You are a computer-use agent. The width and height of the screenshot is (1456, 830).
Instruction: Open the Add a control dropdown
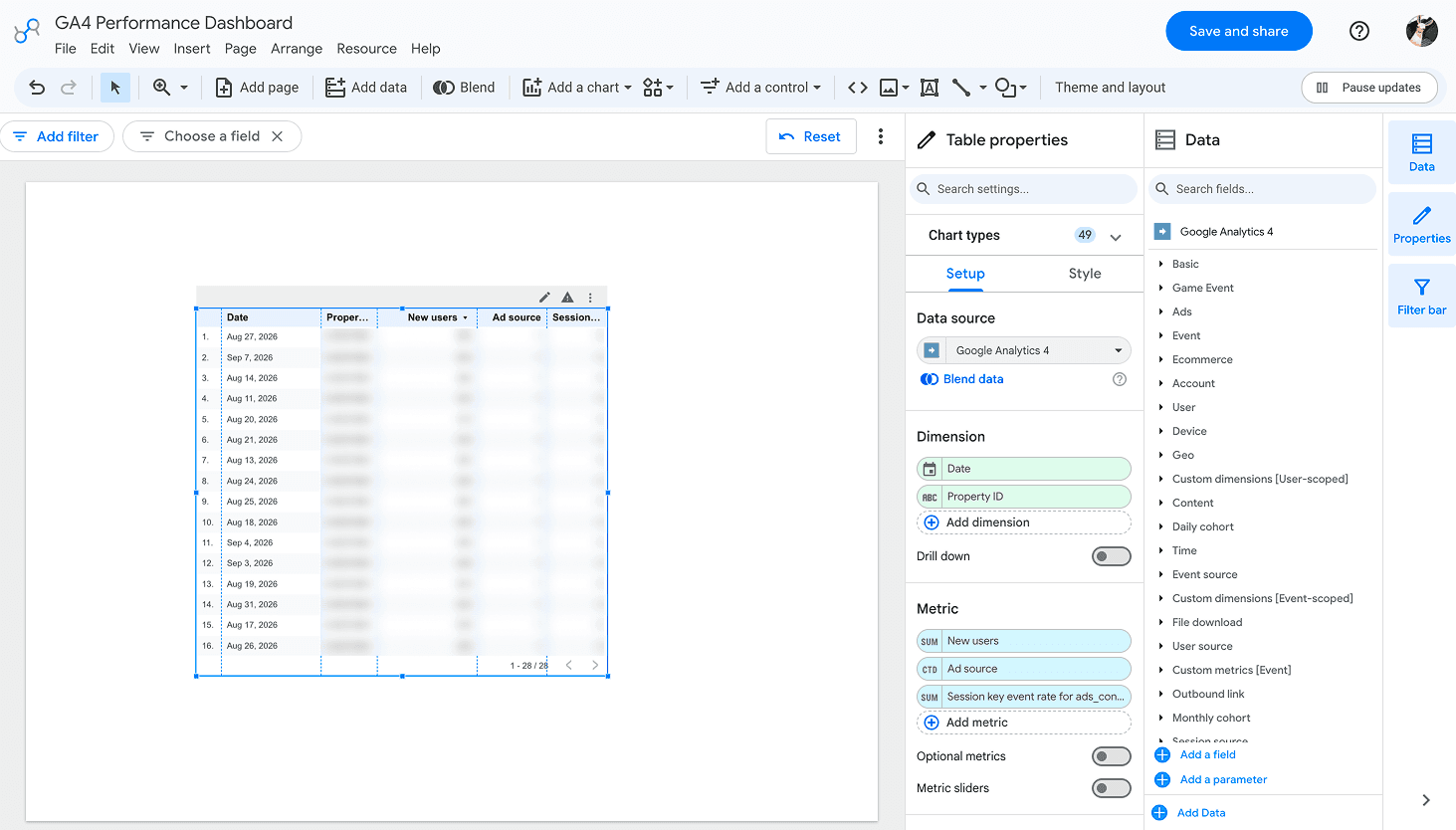pos(760,88)
